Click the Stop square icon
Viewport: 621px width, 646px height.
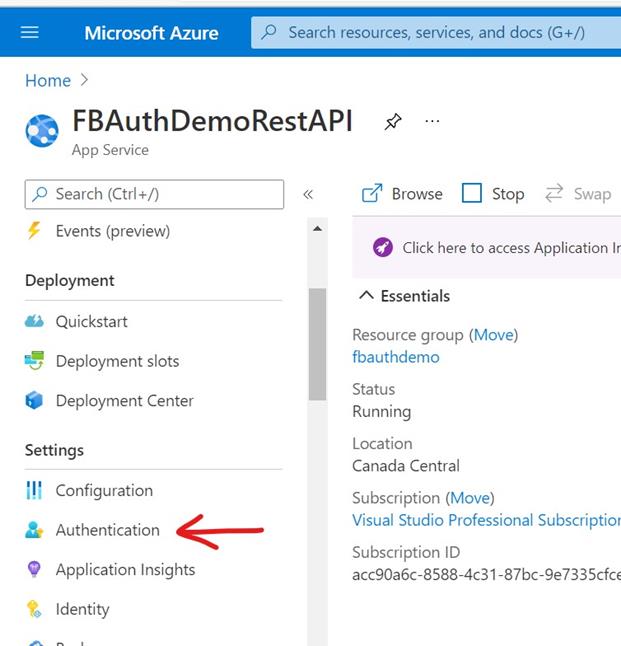tap(472, 193)
